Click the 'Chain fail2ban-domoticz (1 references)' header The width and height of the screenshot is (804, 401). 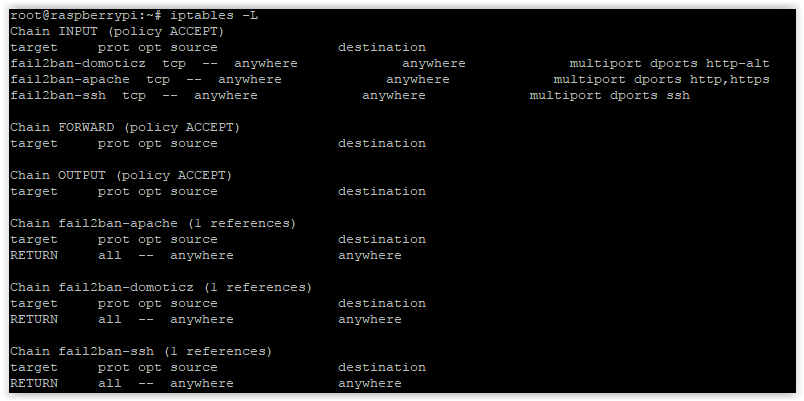161,287
